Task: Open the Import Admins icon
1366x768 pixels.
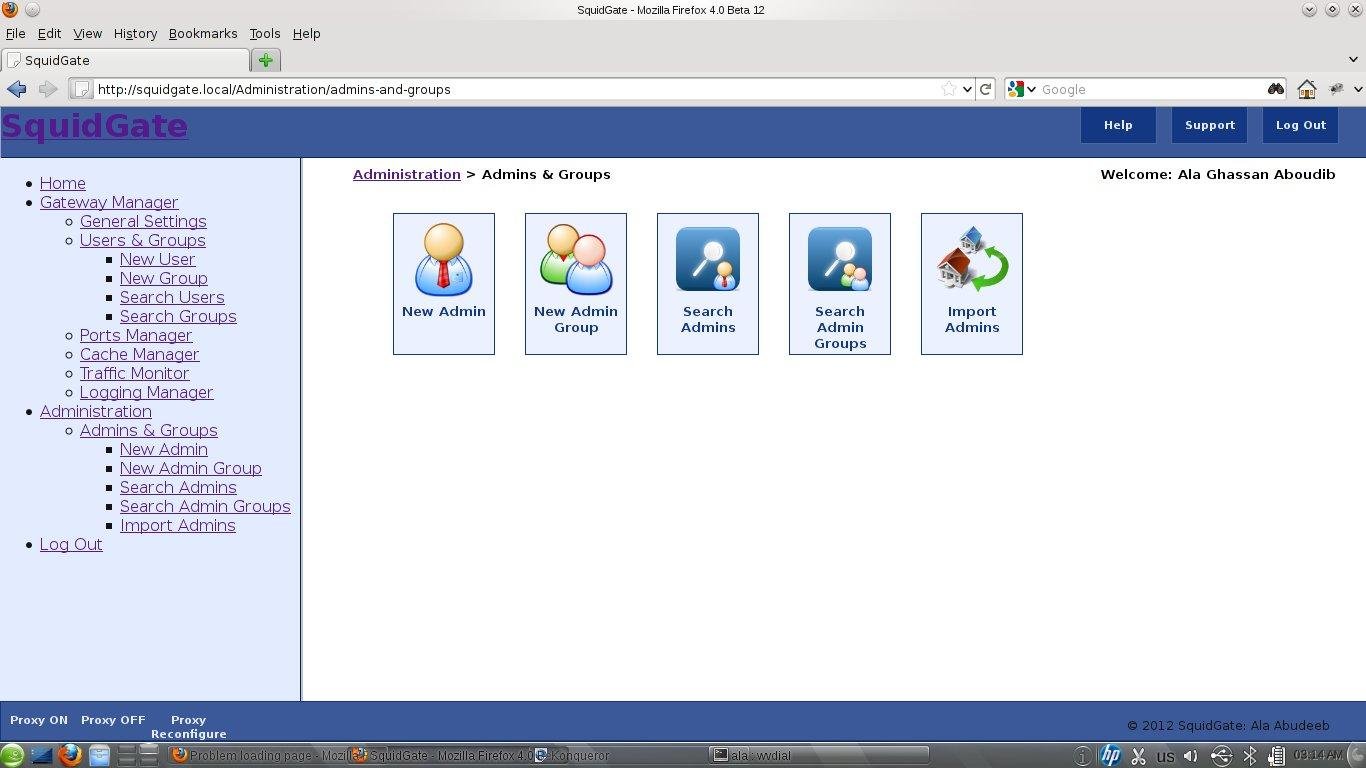Action: click(x=971, y=283)
